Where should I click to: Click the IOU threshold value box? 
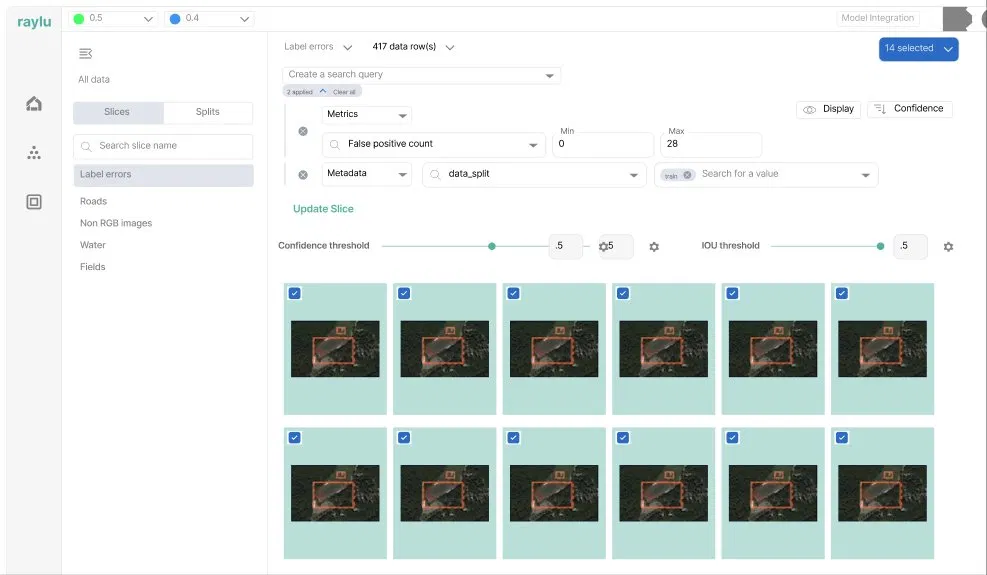click(910, 246)
